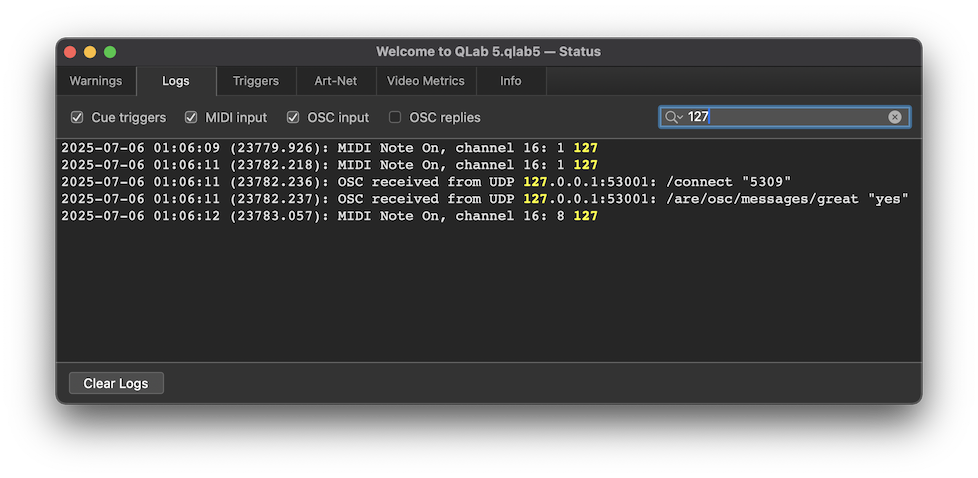Go to the Art-Net tab

tap(336, 81)
